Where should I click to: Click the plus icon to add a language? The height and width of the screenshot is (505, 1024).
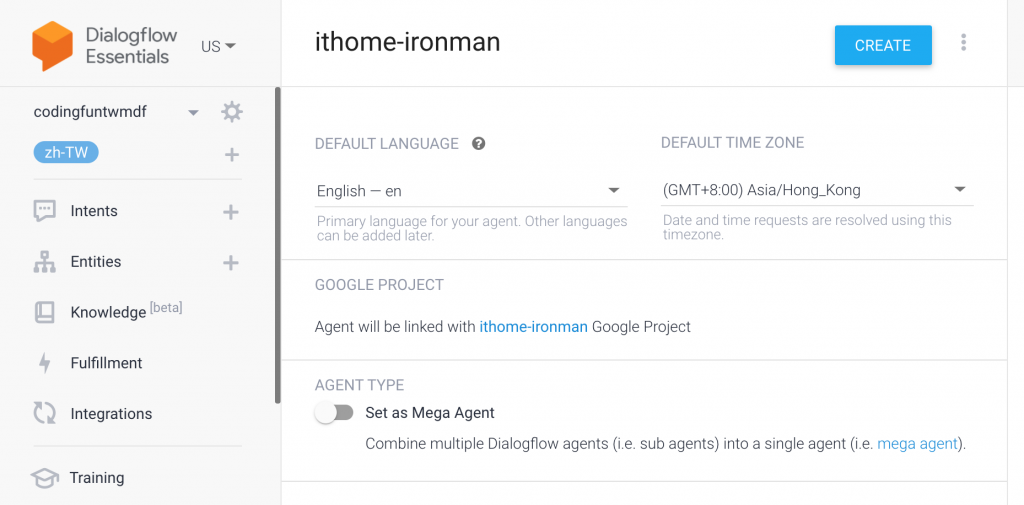[x=232, y=154]
